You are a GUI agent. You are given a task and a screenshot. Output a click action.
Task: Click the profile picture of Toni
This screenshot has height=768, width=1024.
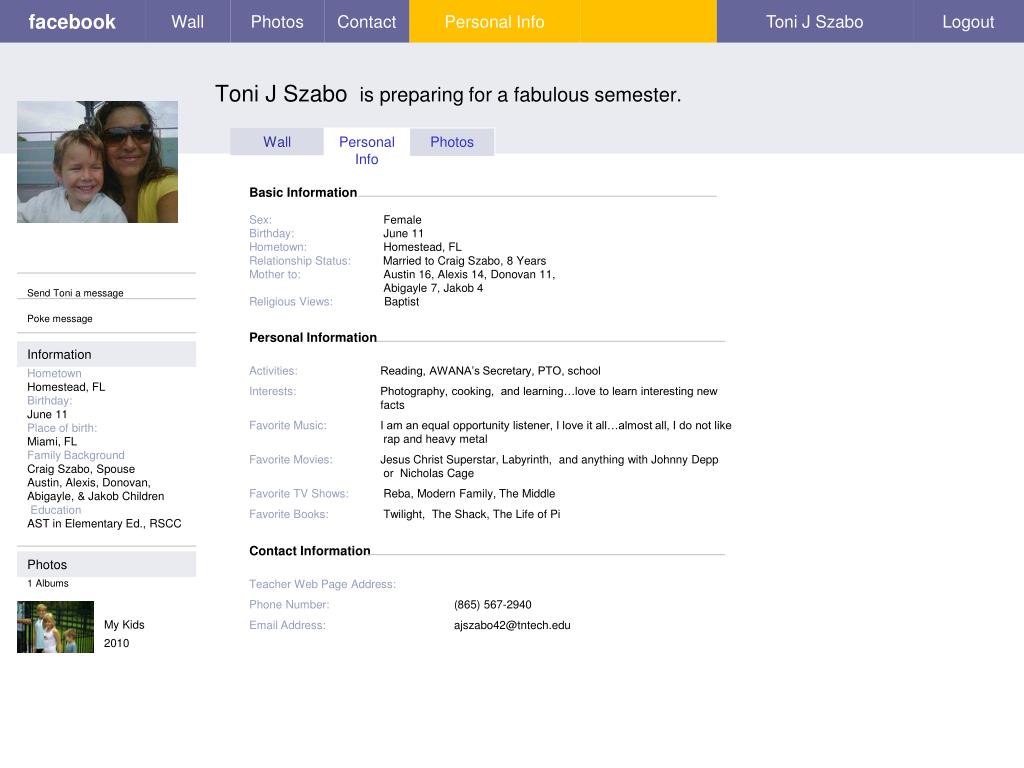pos(97,162)
